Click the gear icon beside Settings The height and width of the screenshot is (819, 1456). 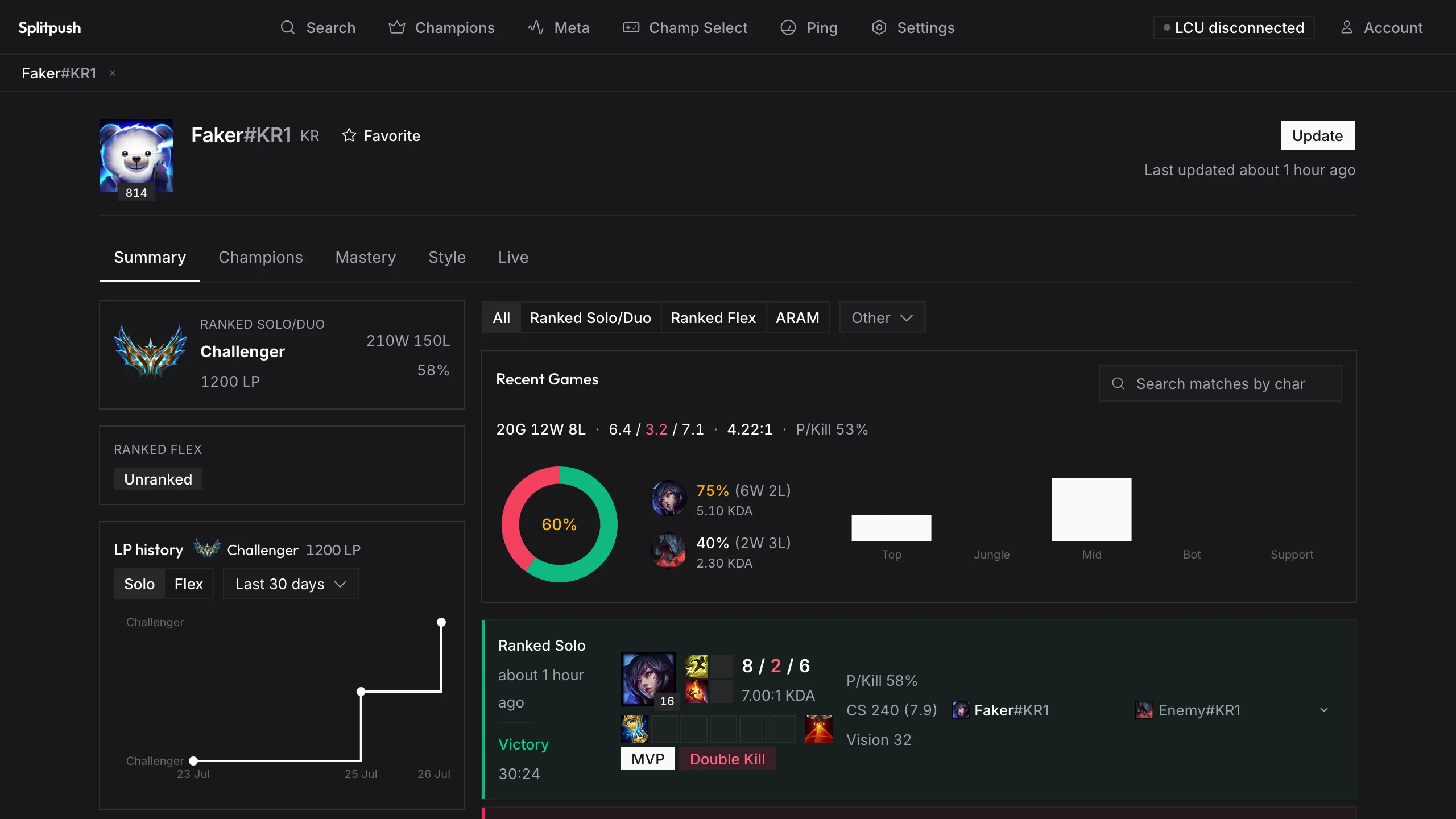coord(879,27)
